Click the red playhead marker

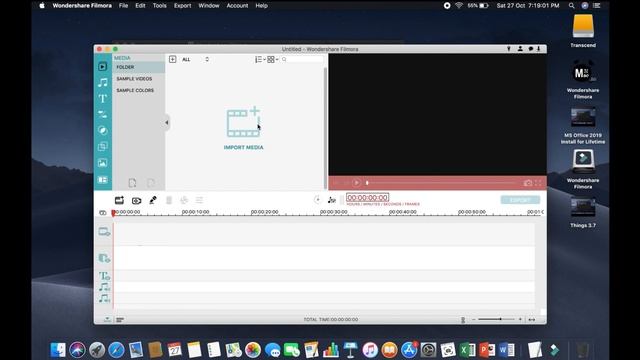pos(113,213)
